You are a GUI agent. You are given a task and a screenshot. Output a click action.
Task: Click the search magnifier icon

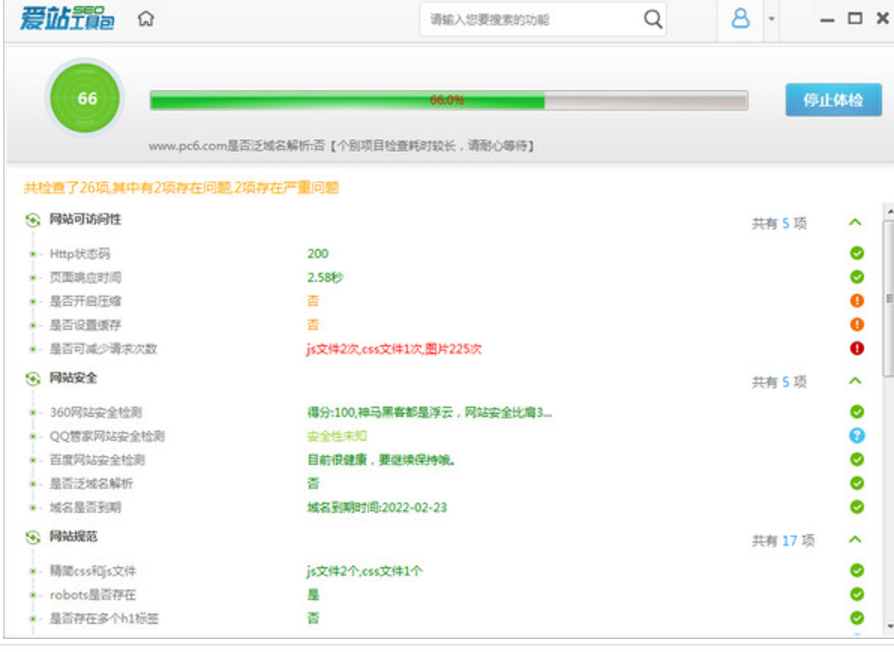click(x=653, y=18)
